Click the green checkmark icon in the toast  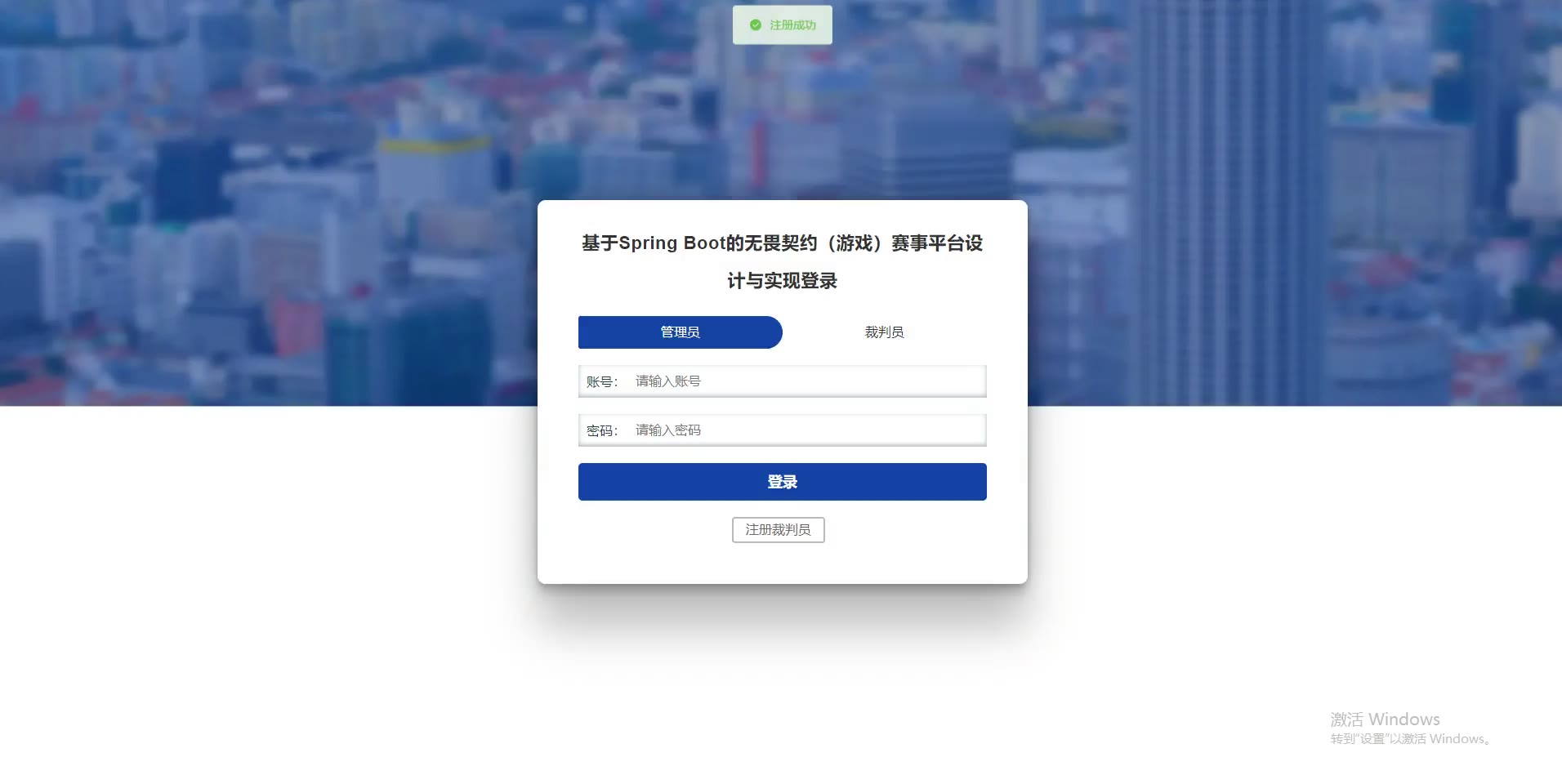click(756, 25)
